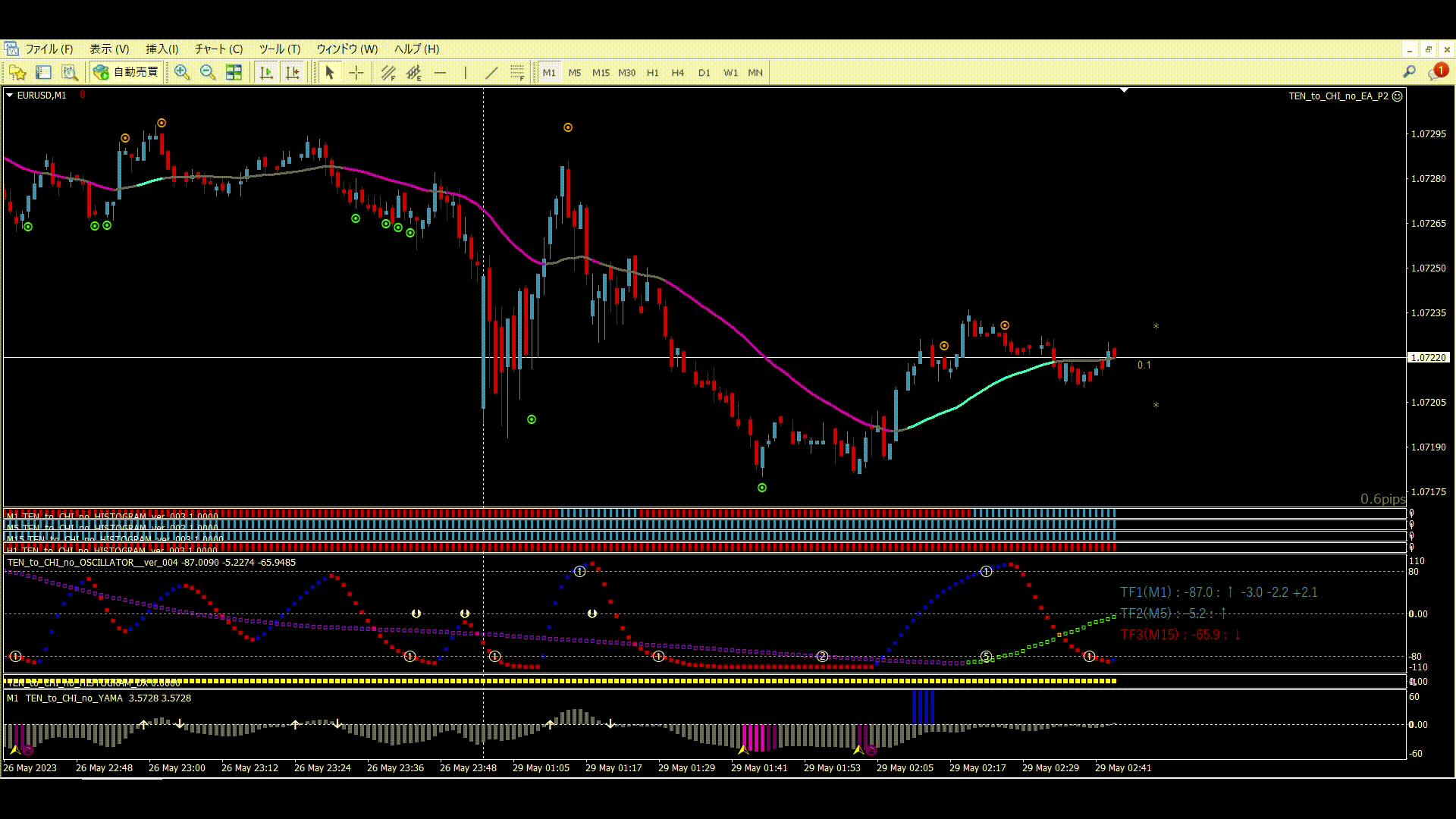
Task: Select the Fibonacci retracement tool
Action: 517,73
